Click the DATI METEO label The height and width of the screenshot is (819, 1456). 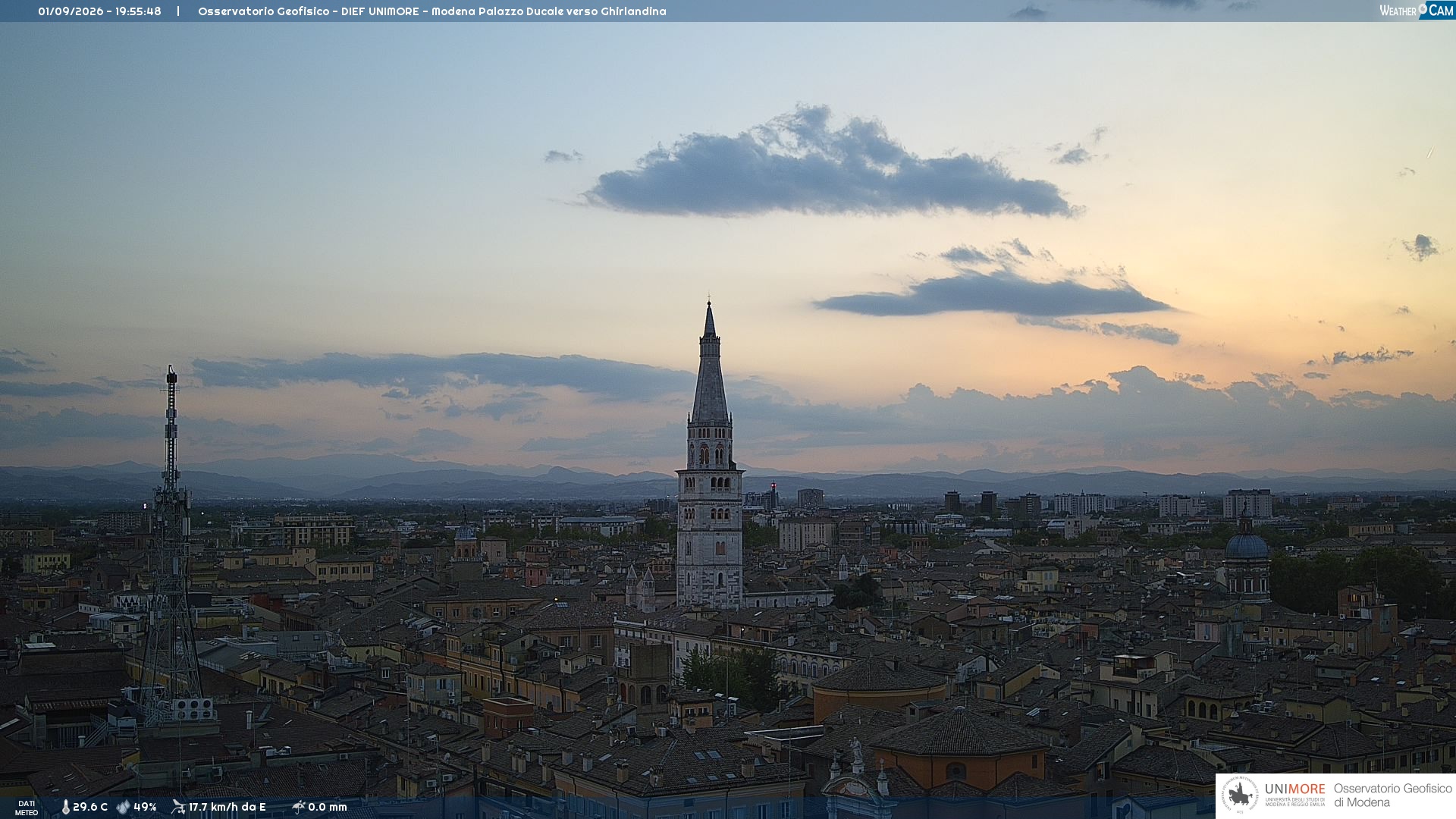pyautogui.click(x=27, y=808)
